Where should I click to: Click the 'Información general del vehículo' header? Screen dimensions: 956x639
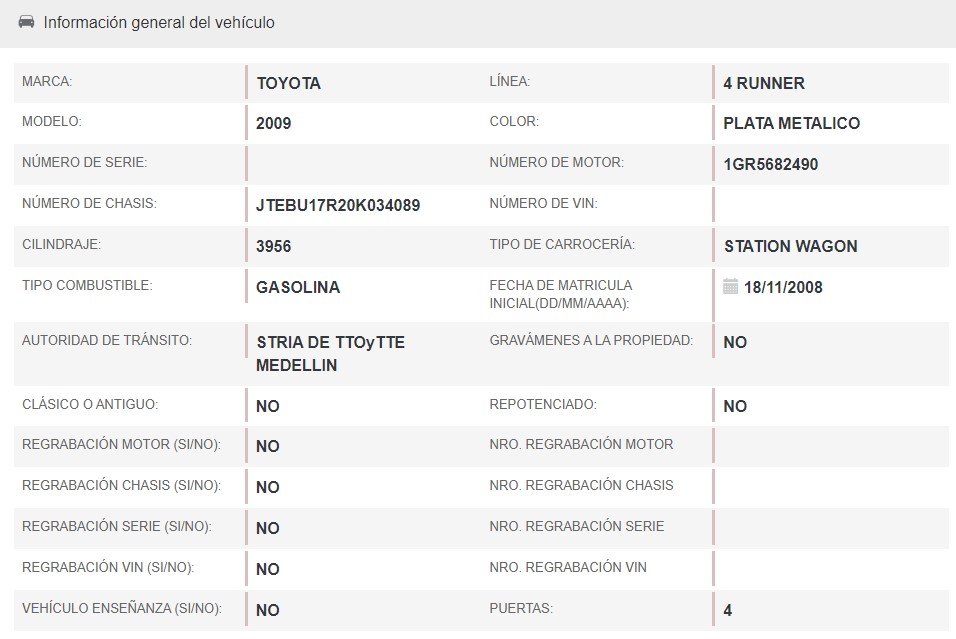pos(159,22)
